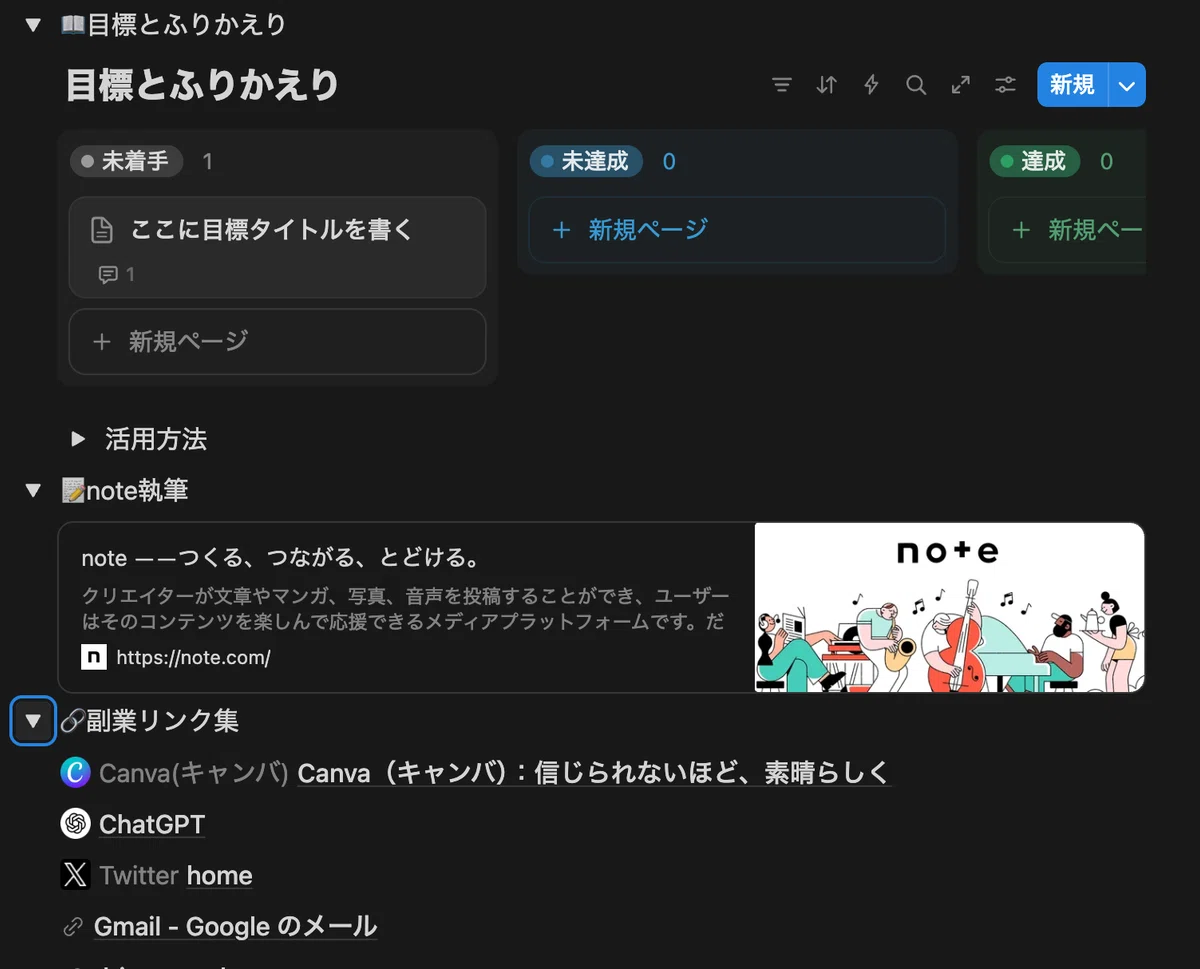Viewport: 1200px width, 969px height.
Task: Click the 未達成 column count 0
Action: coord(669,161)
